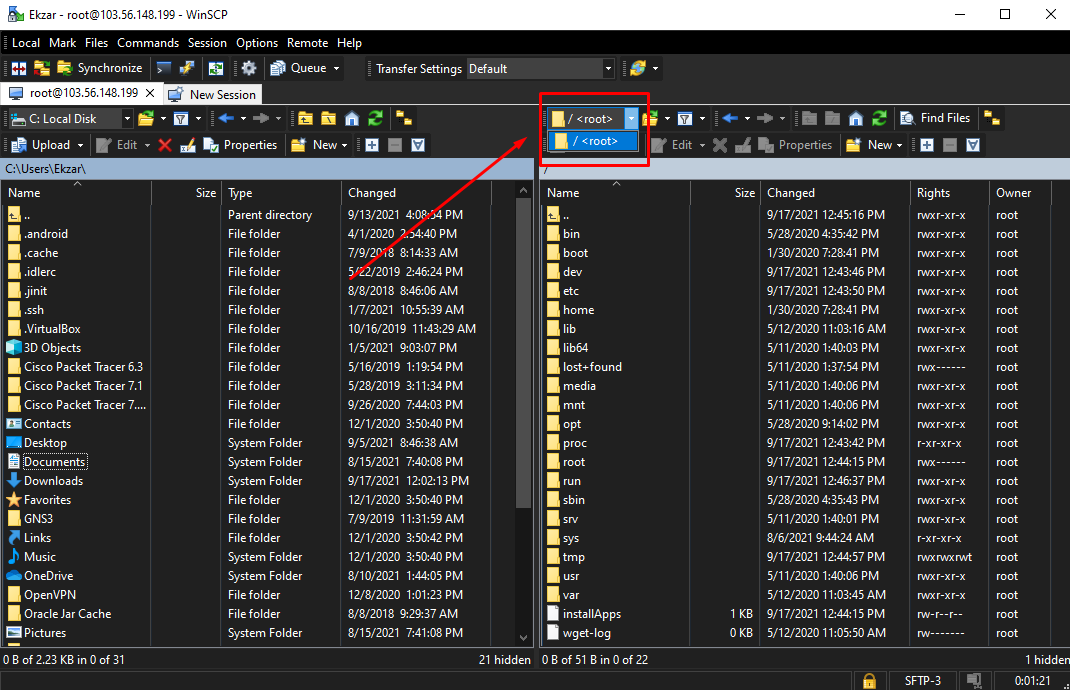Go to remote home directory icon
Screen dimensions: 1070x690
tap(856, 119)
